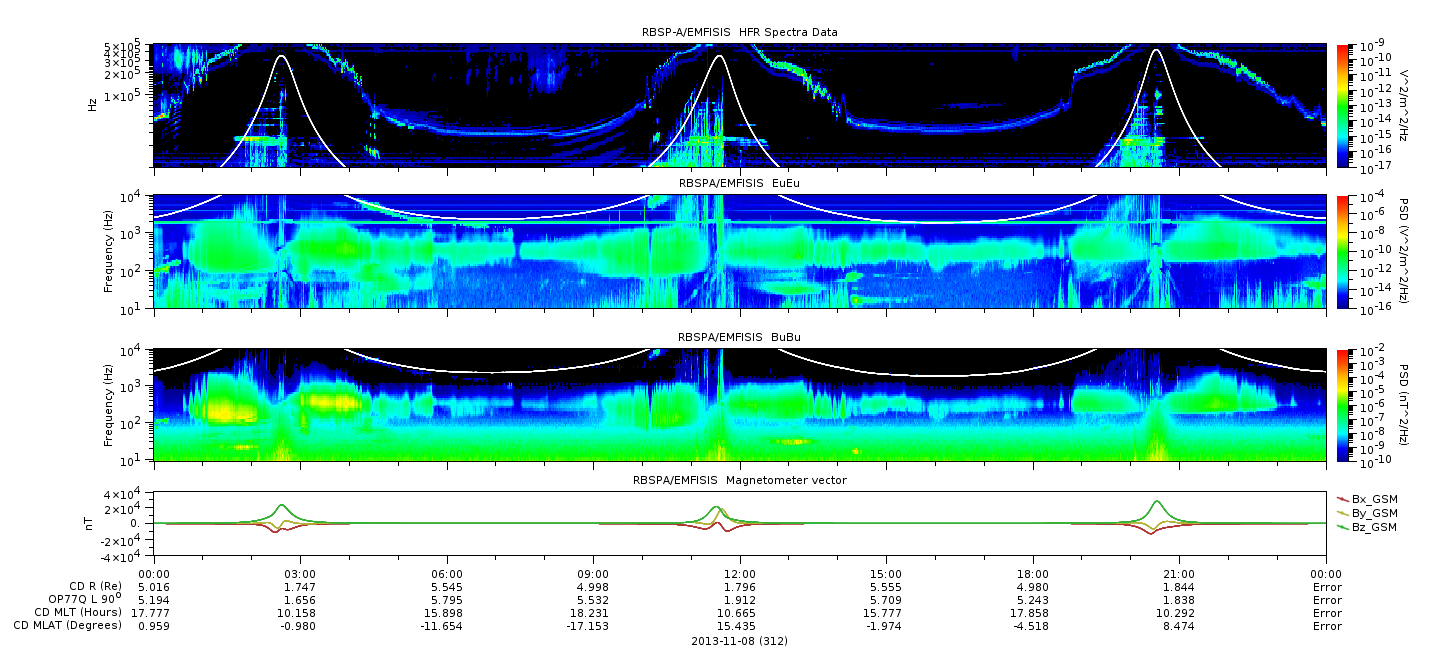The height and width of the screenshot is (658, 1447).
Task: Select the By_GSM legend entry
Action: [x=1367, y=512]
